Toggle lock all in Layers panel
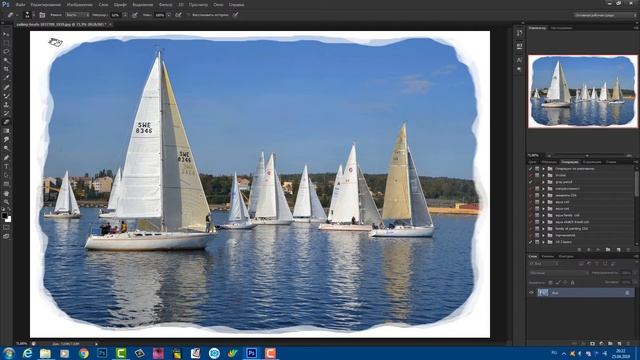Image resolution: width=640 pixels, height=360 pixels. (x=573, y=282)
